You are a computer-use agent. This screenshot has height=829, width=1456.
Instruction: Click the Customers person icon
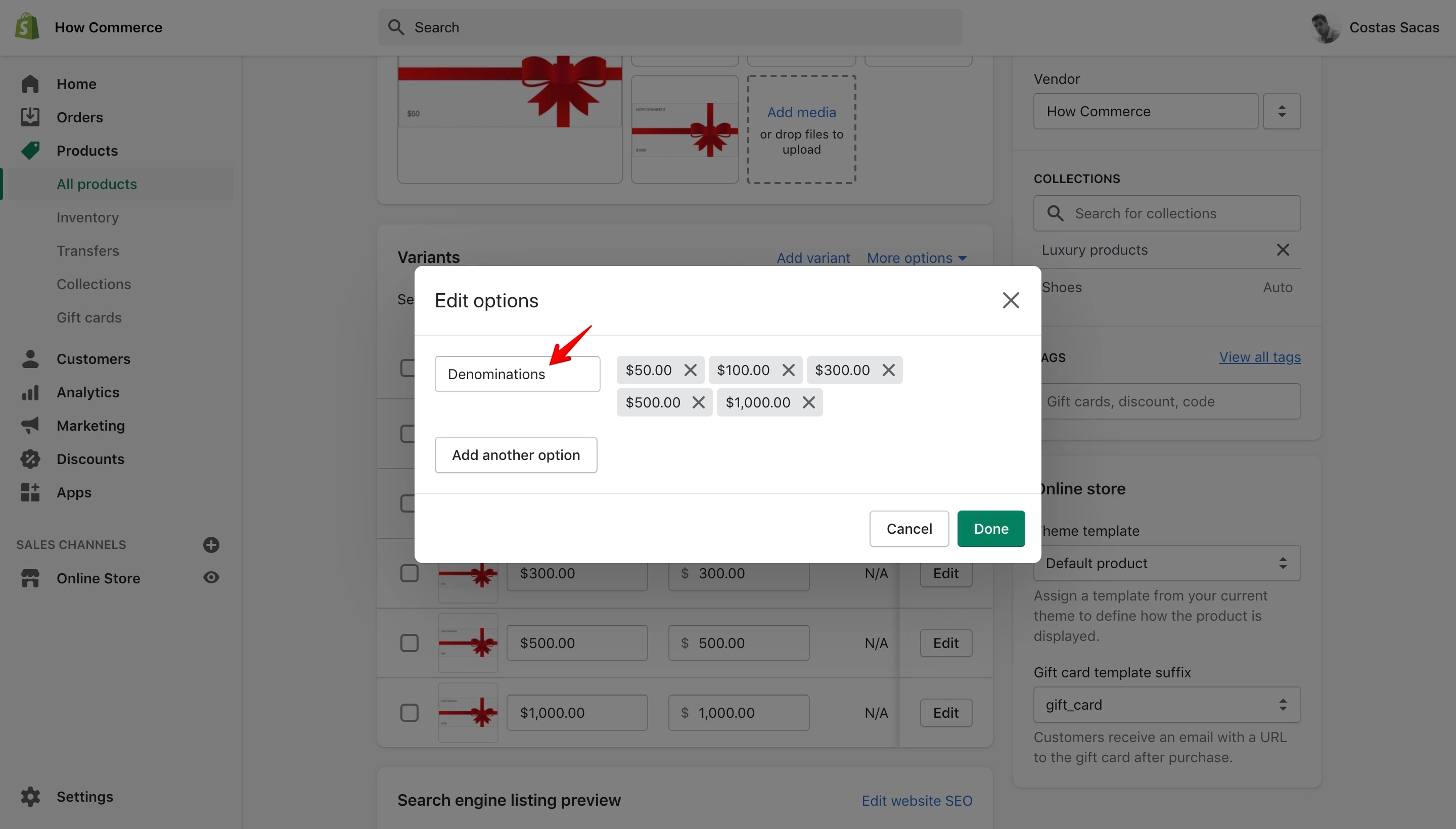pos(30,359)
